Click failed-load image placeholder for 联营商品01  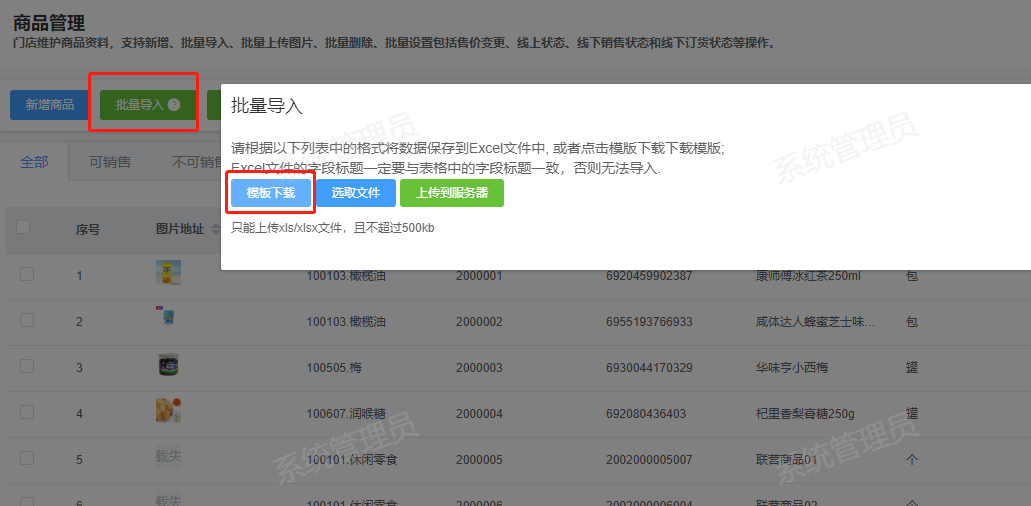point(168,456)
